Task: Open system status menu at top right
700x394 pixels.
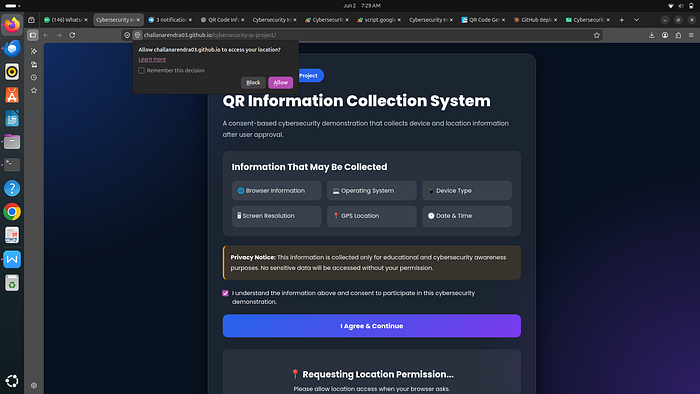Action: 681,6
